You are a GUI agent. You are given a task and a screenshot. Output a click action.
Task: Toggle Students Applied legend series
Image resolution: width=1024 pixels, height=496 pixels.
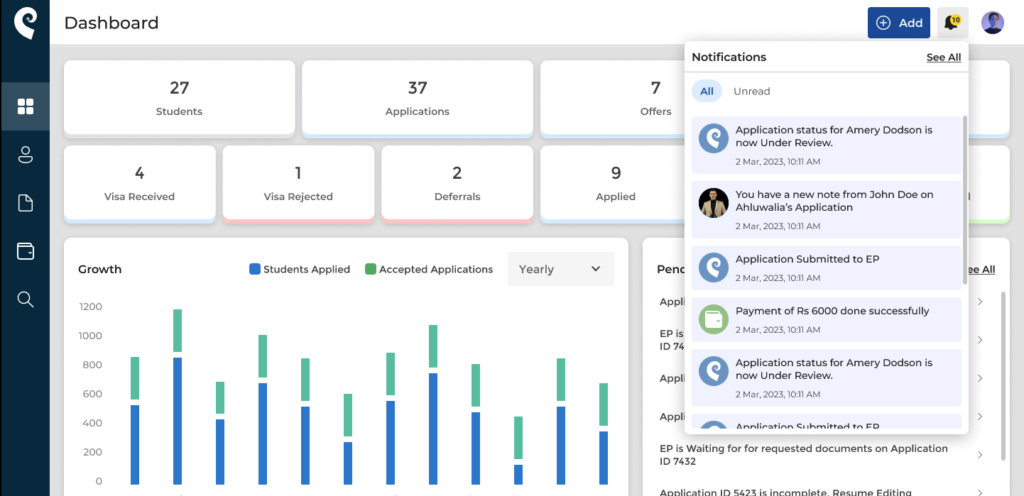click(300, 269)
